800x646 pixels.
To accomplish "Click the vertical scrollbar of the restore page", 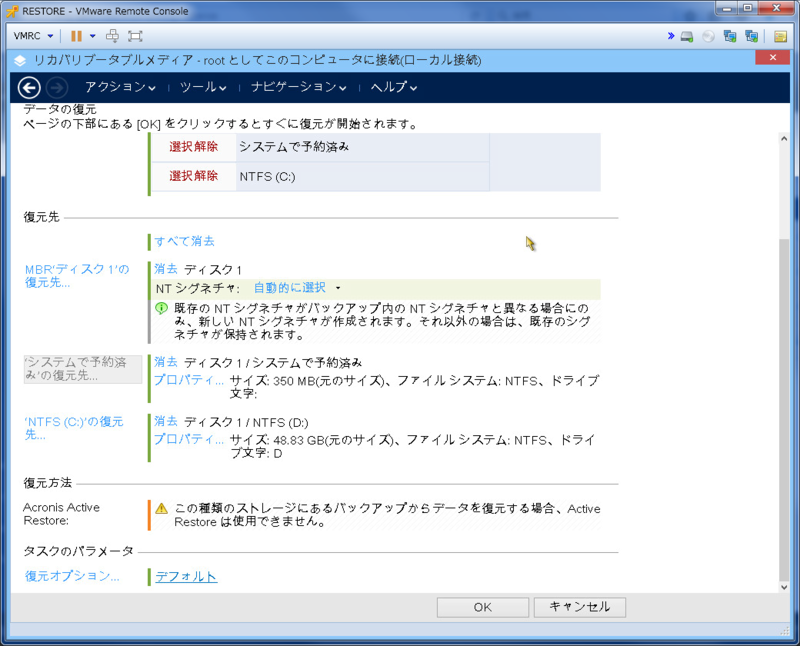I will point(781,400).
